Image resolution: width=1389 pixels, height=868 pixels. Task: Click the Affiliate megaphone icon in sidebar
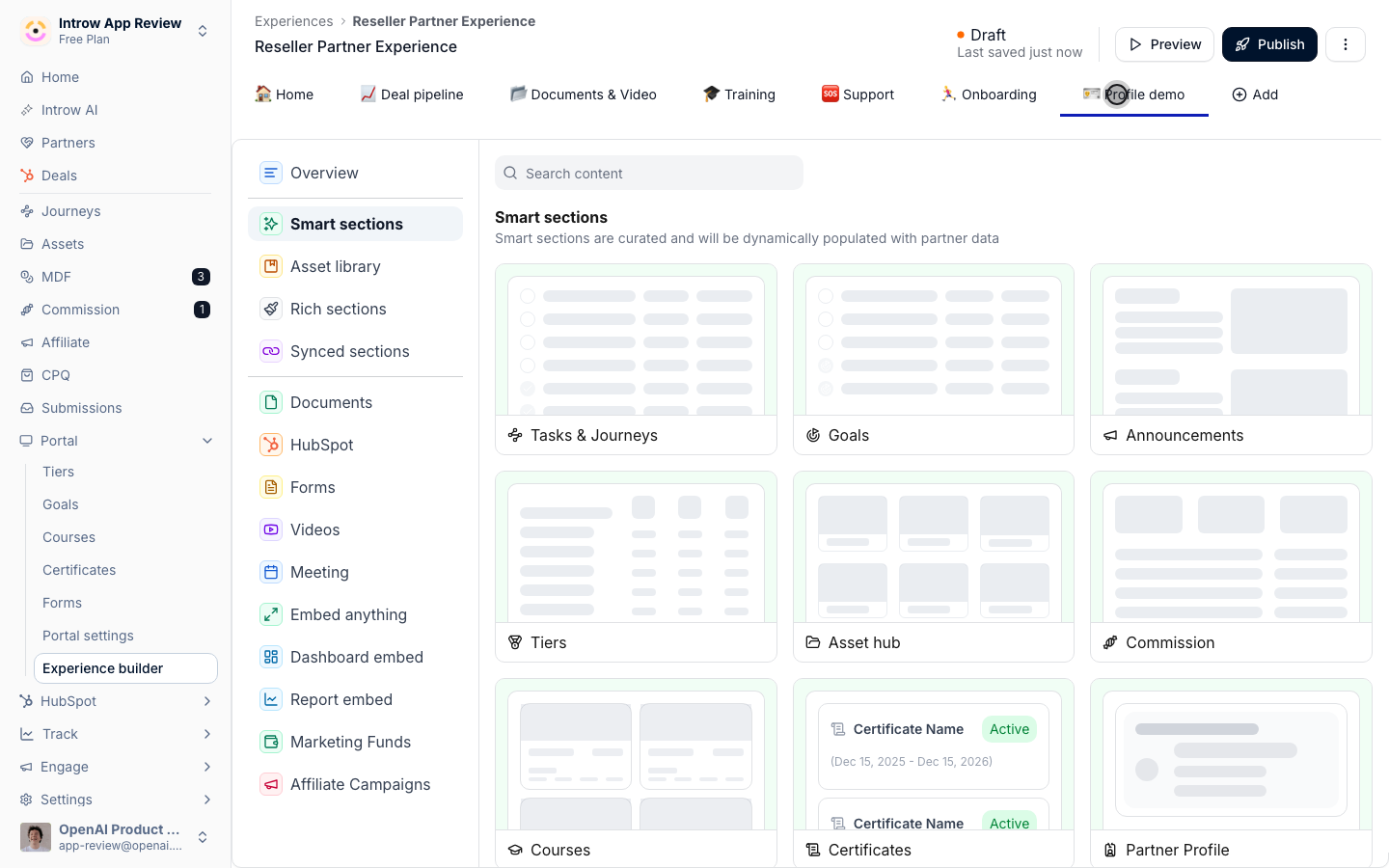[x=27, y=342]
